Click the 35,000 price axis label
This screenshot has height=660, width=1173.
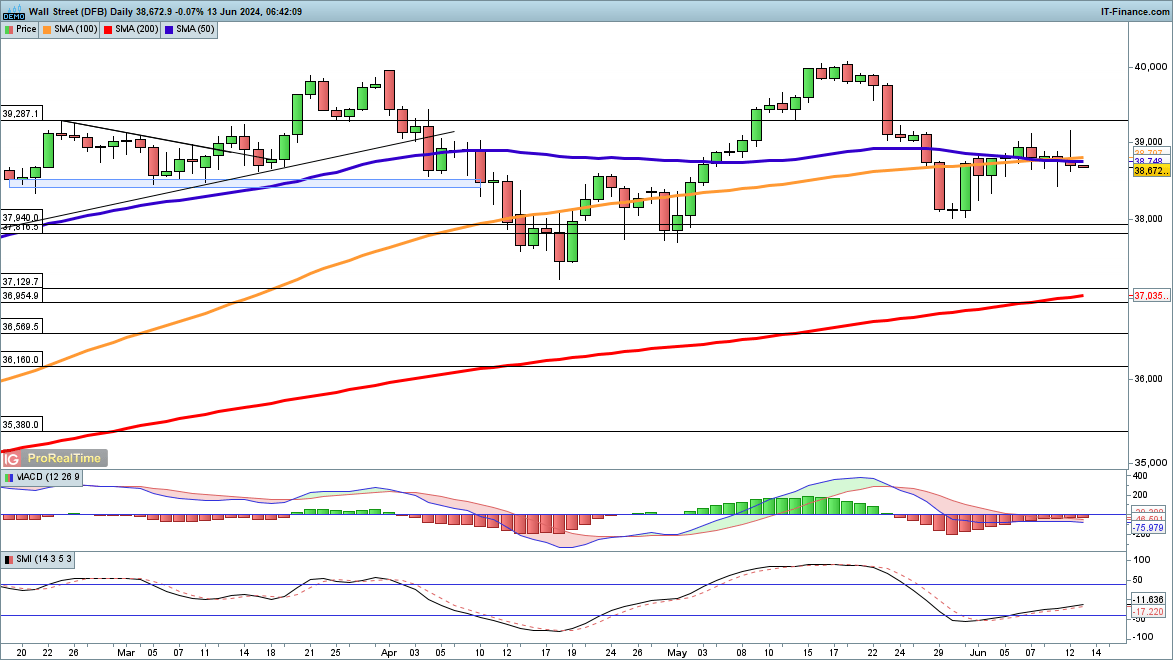click(x=1151, y=463)
